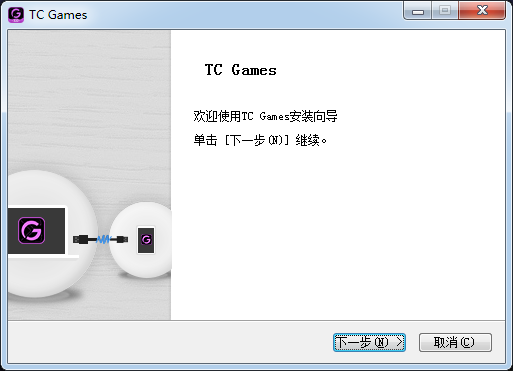Image resolution: width=513 pixels, height=371 pixels.
Task: Click the small white circle around the phone
Action: (x=141, y=240)
